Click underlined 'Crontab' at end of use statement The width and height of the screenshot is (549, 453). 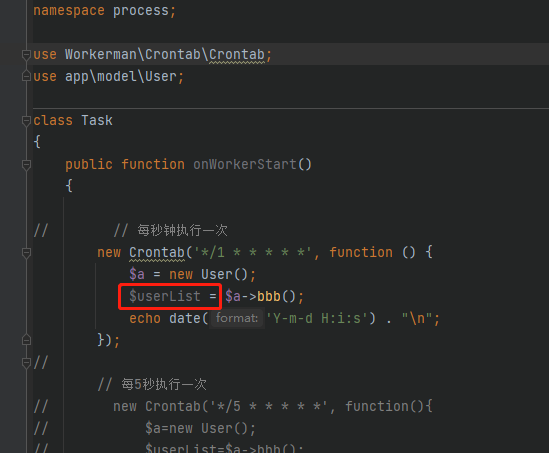tap(237, 55)
